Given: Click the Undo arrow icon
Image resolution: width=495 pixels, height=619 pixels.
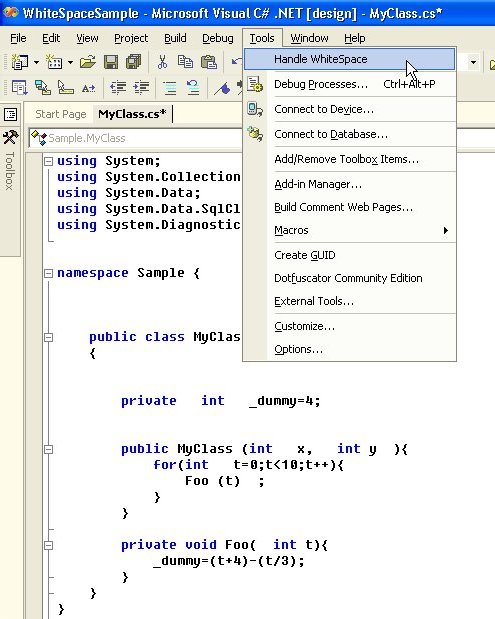Looking at the screenshot, I should click(236, 61).
